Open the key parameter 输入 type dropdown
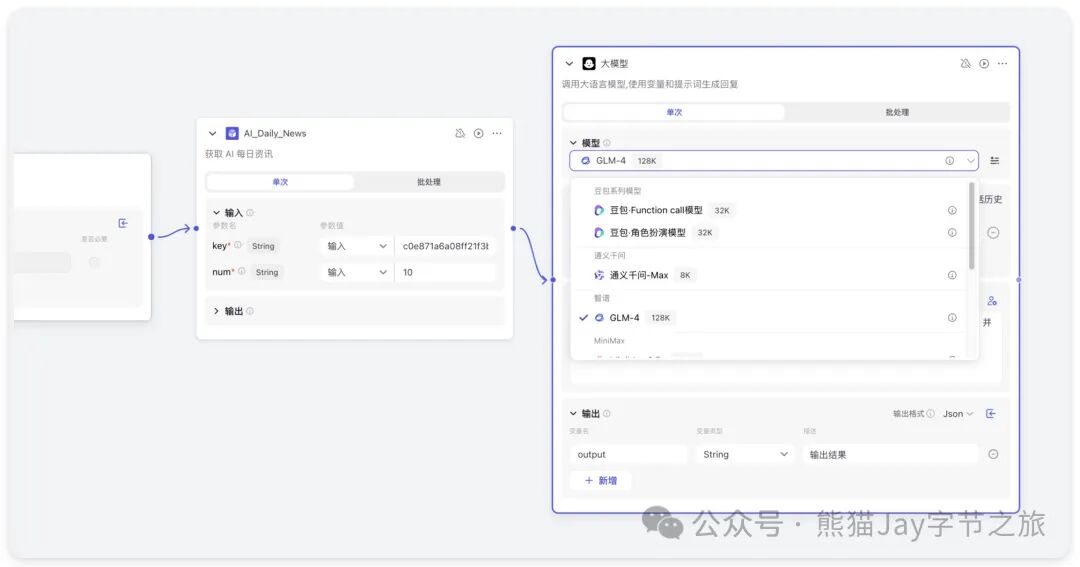This screenshot has width=1080, height=567. coord(356,246)
